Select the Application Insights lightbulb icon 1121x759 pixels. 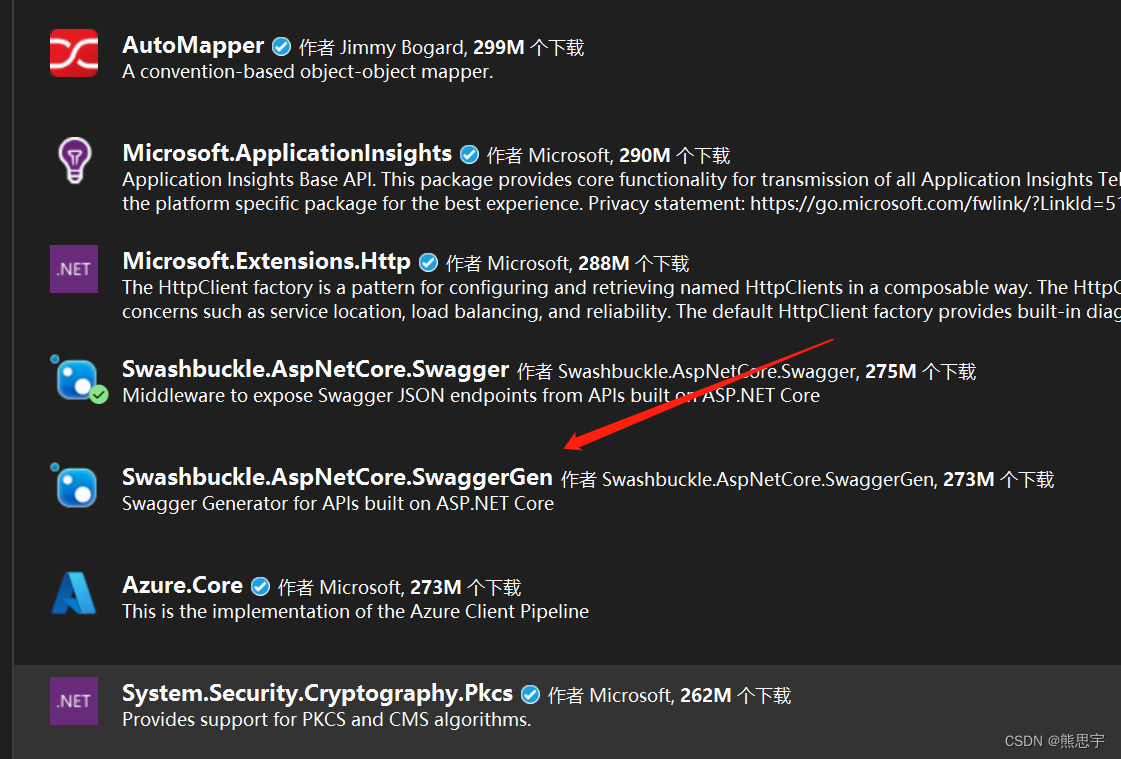click(x=74, y=160)
